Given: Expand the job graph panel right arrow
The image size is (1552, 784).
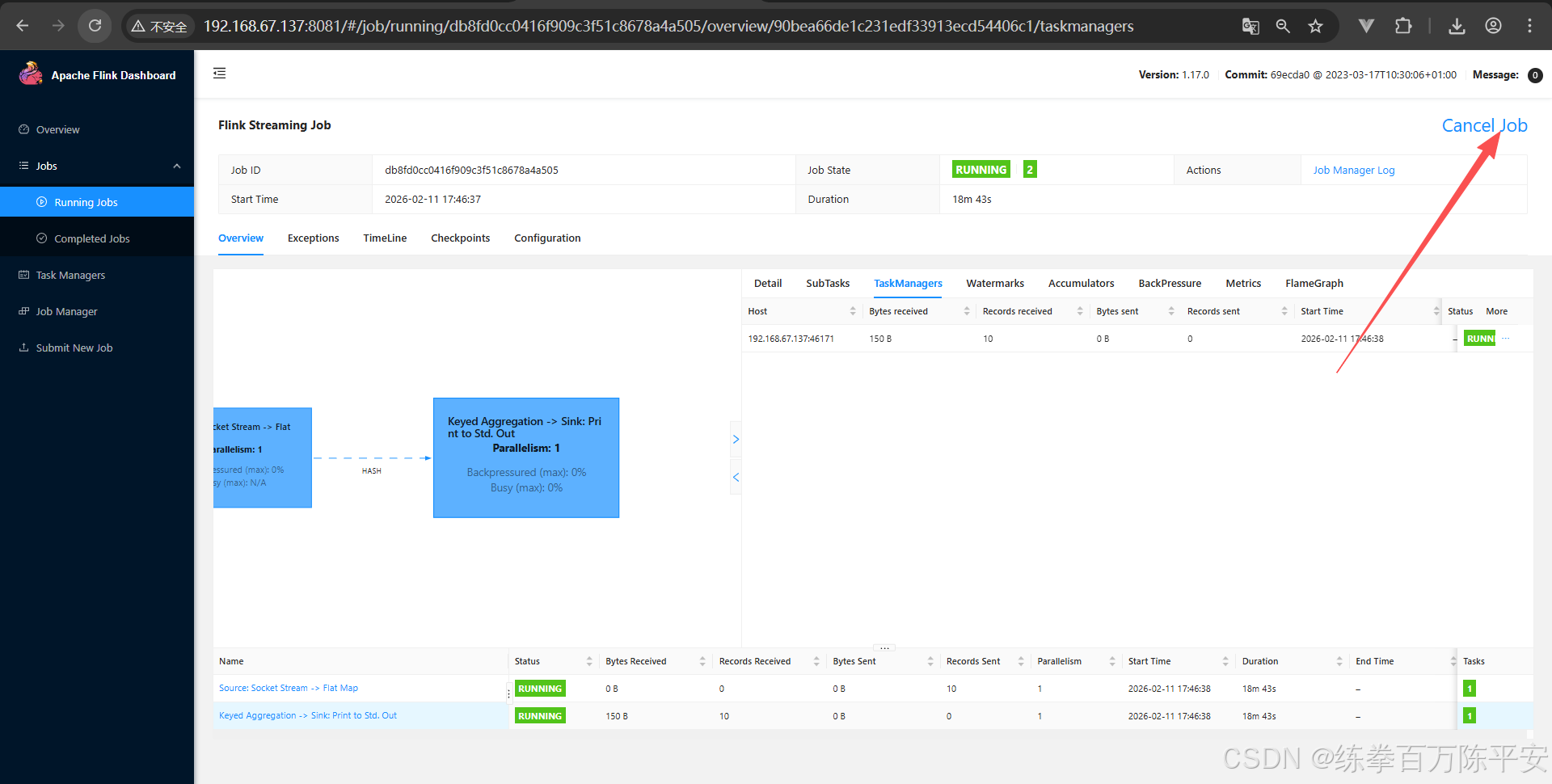Looking at the screenshot, I should click(736, 440).
